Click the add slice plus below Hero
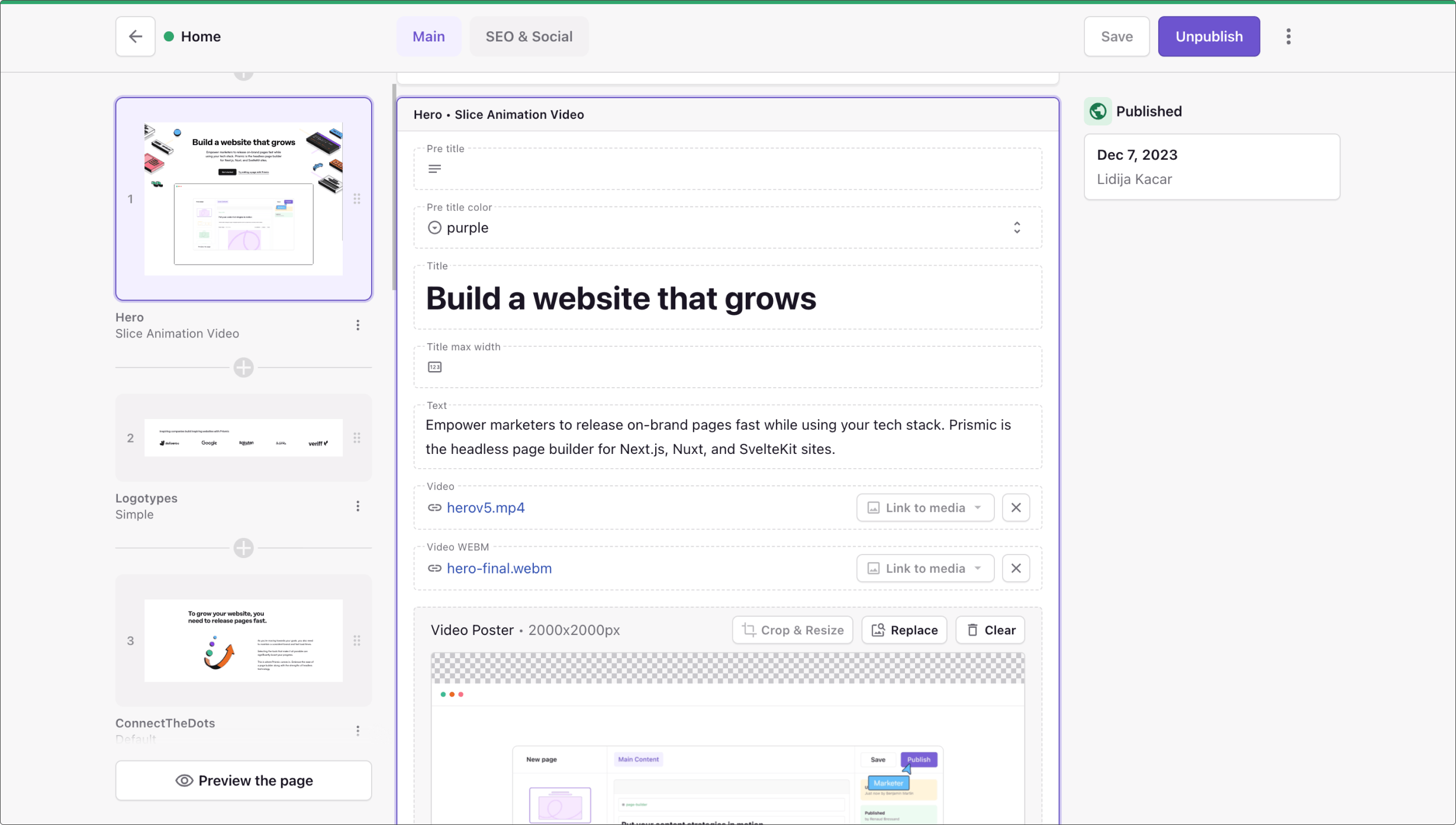The width and height of the screenshot is (1456, 825). pos(243,368)
